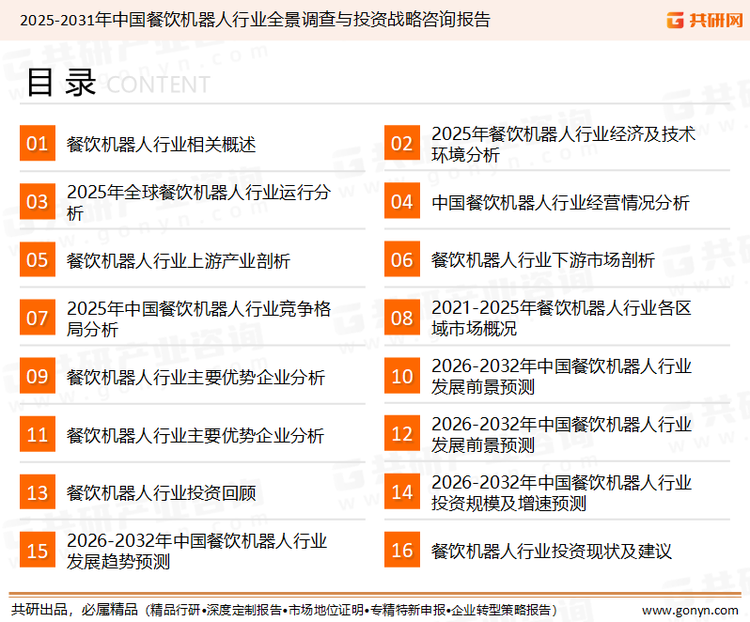Select chapter 中国餐饮机器人行业经营情况分析
Viewport: 750px width, 622px height.
pos(560,203)
